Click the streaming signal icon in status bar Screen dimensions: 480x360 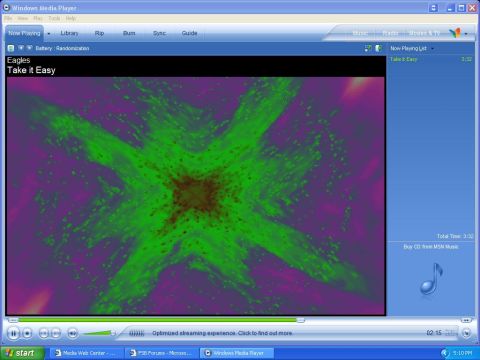(x=136, y=333)
